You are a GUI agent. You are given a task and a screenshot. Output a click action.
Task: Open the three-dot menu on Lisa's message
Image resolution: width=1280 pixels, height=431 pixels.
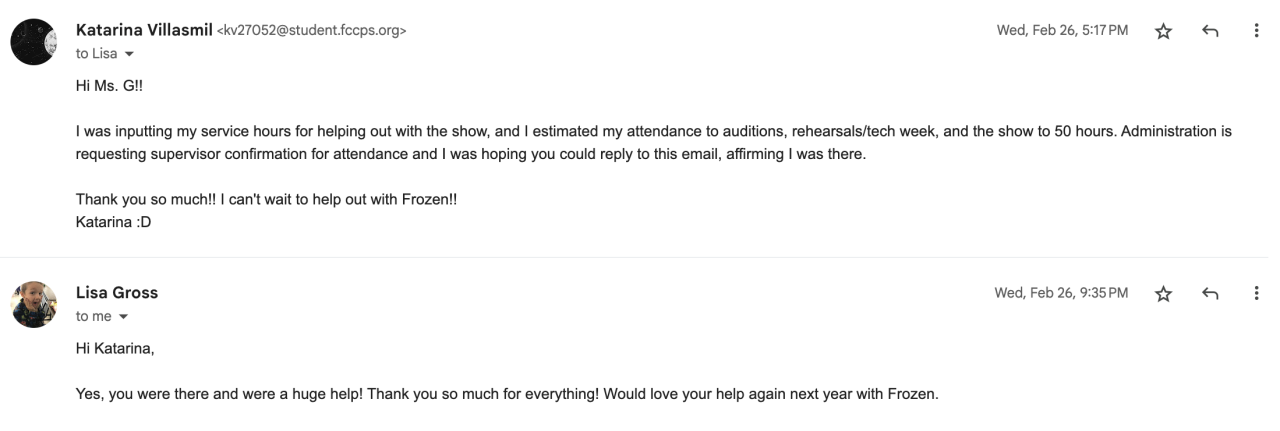[x=1256, y=293]
